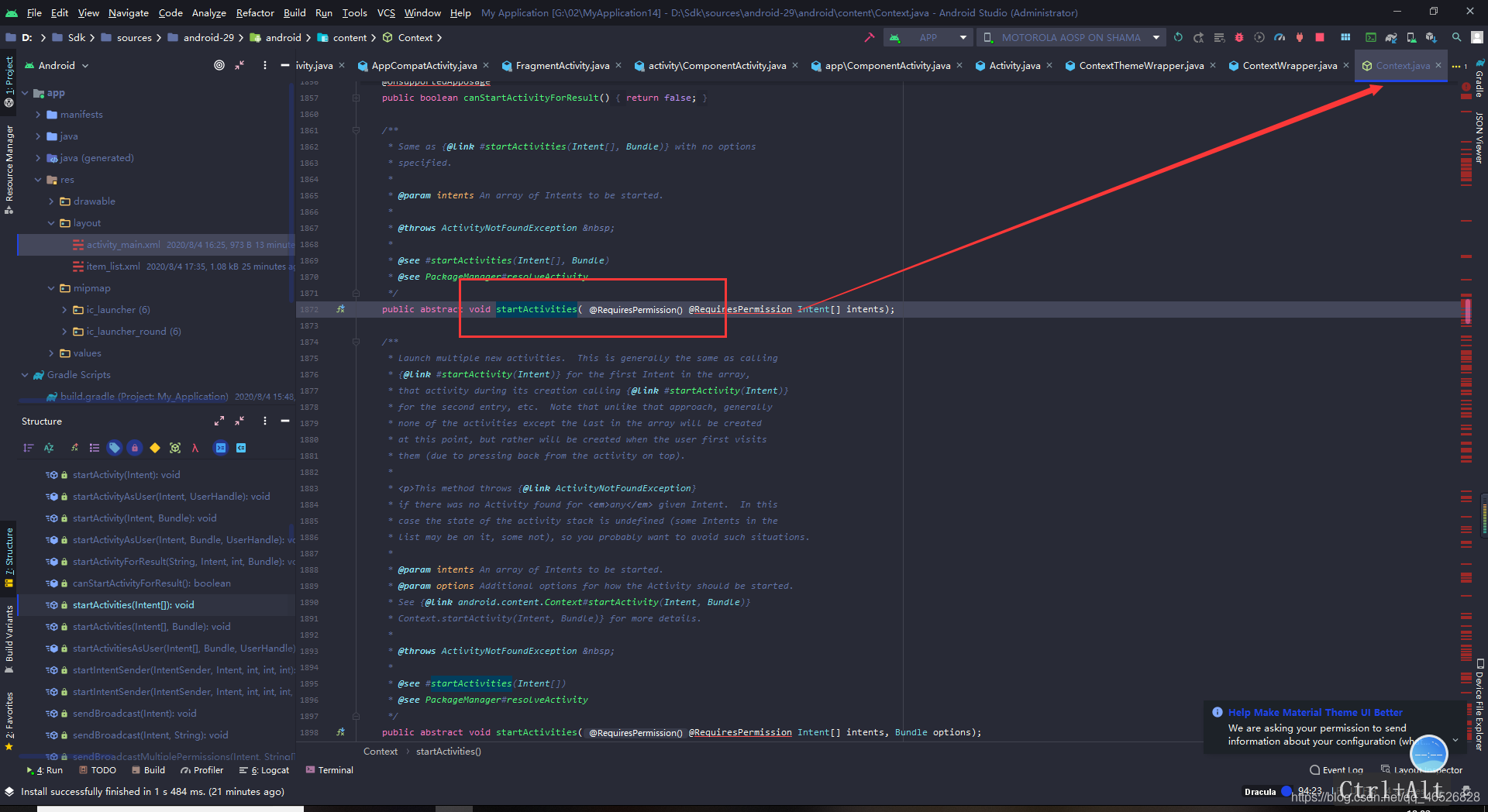Toggle Show Fields list icon in Structure
Image resolution: width=1488 pixels, height=812 pixels.
pyautogui.click(x=95, y=448)
